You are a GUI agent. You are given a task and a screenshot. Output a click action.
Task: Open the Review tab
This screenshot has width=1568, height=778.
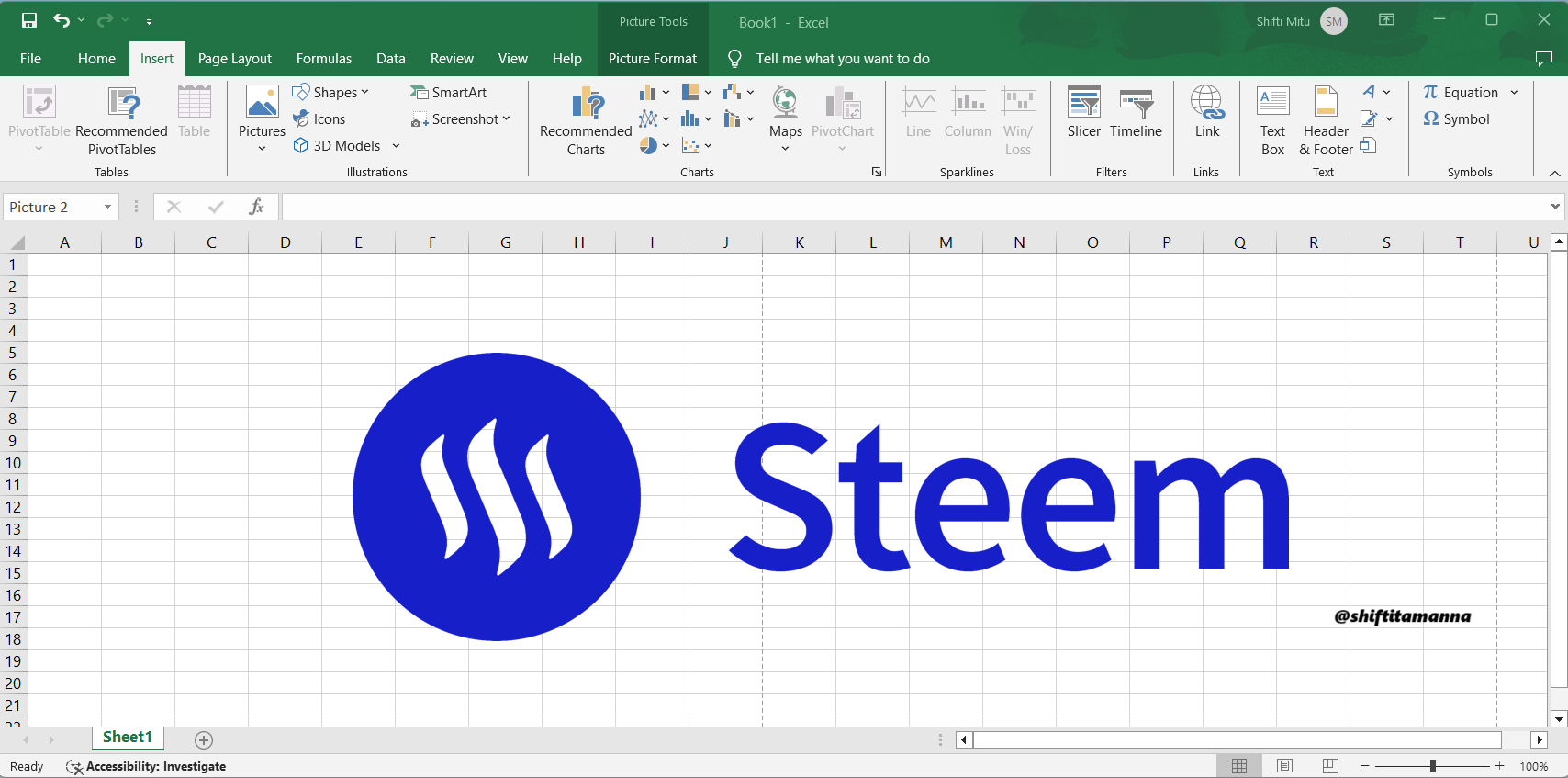click(x=453, y=58)
